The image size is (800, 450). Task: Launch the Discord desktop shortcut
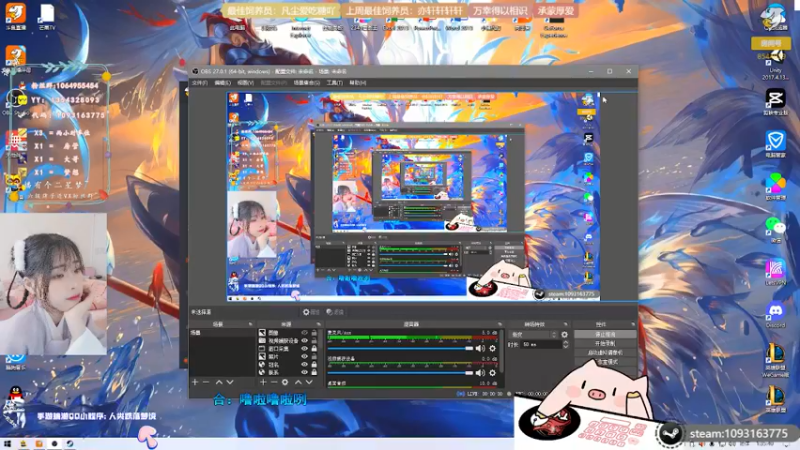point(776,314)
